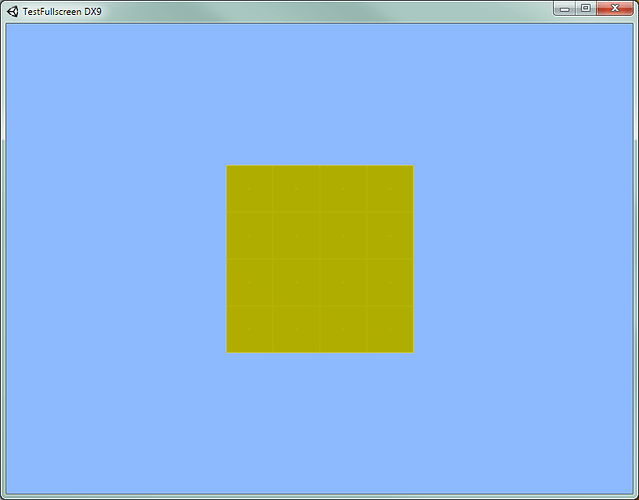Close the TestFullscreen DX9 window
The width and height of the screenshot is (639, 500).
(615, 9)
